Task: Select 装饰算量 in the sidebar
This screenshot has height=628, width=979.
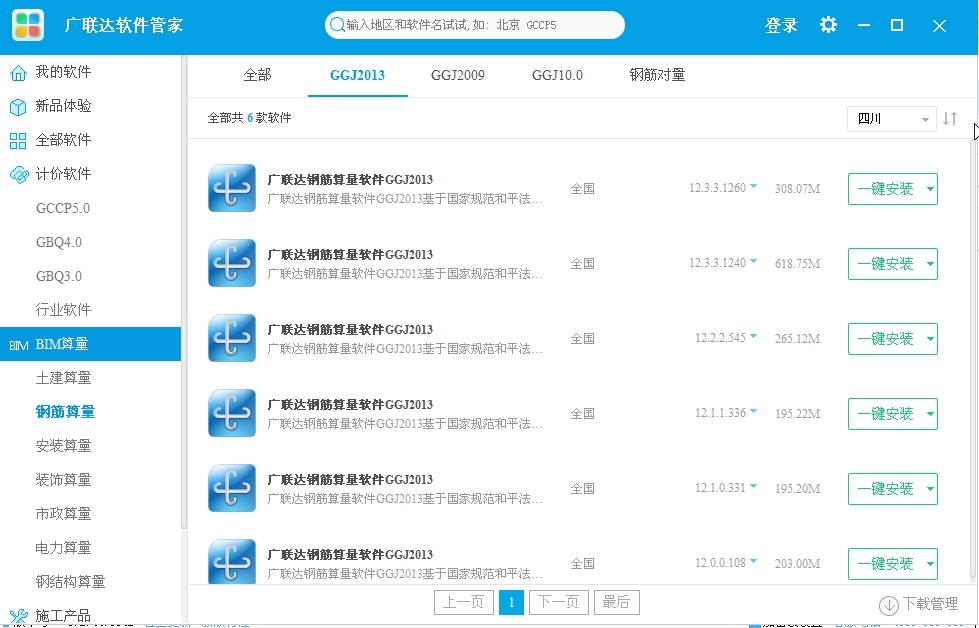Action: pyautogui.click(x=63, y=480)
